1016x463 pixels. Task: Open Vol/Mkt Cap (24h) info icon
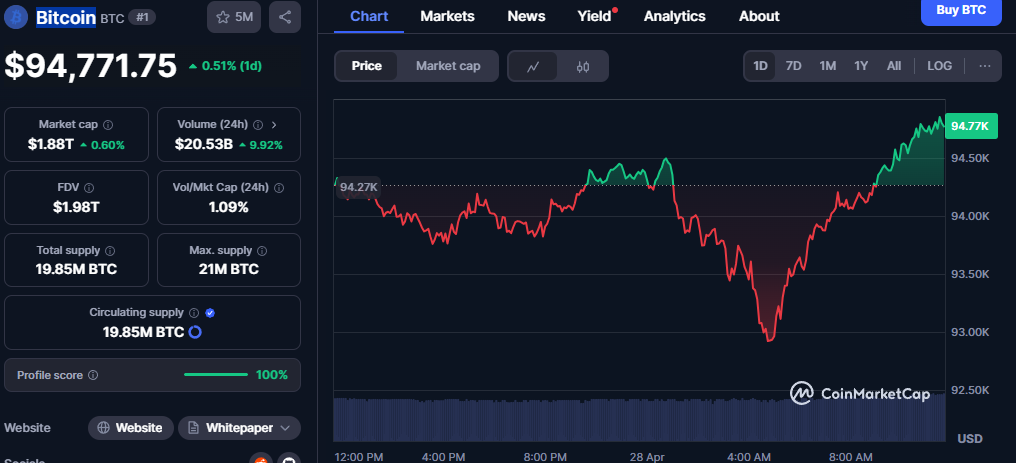[x=279, y=188]
